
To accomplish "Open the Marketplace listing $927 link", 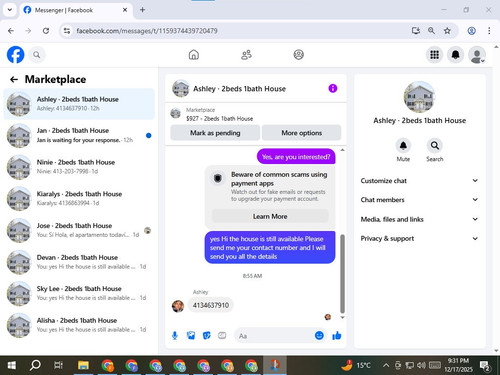I will (x=220, y=118).
